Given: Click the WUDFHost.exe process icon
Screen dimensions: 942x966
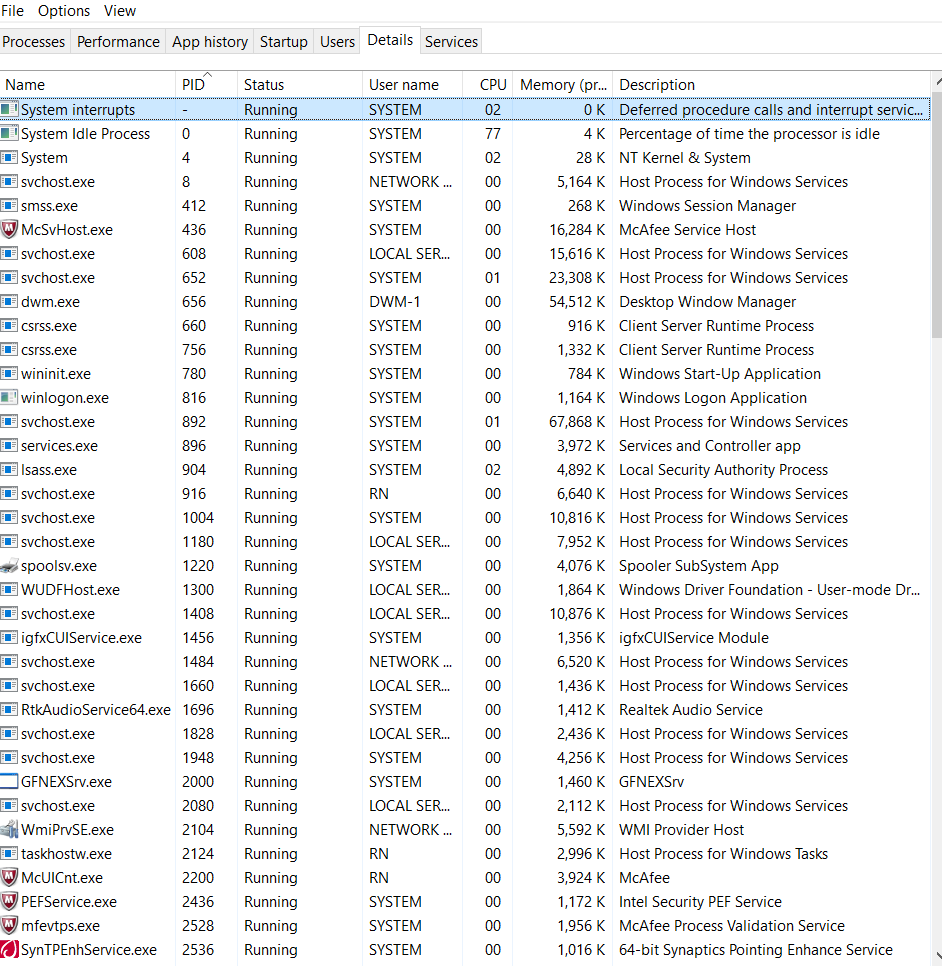Looking at the screenshot, I should [x=9, y=590].
